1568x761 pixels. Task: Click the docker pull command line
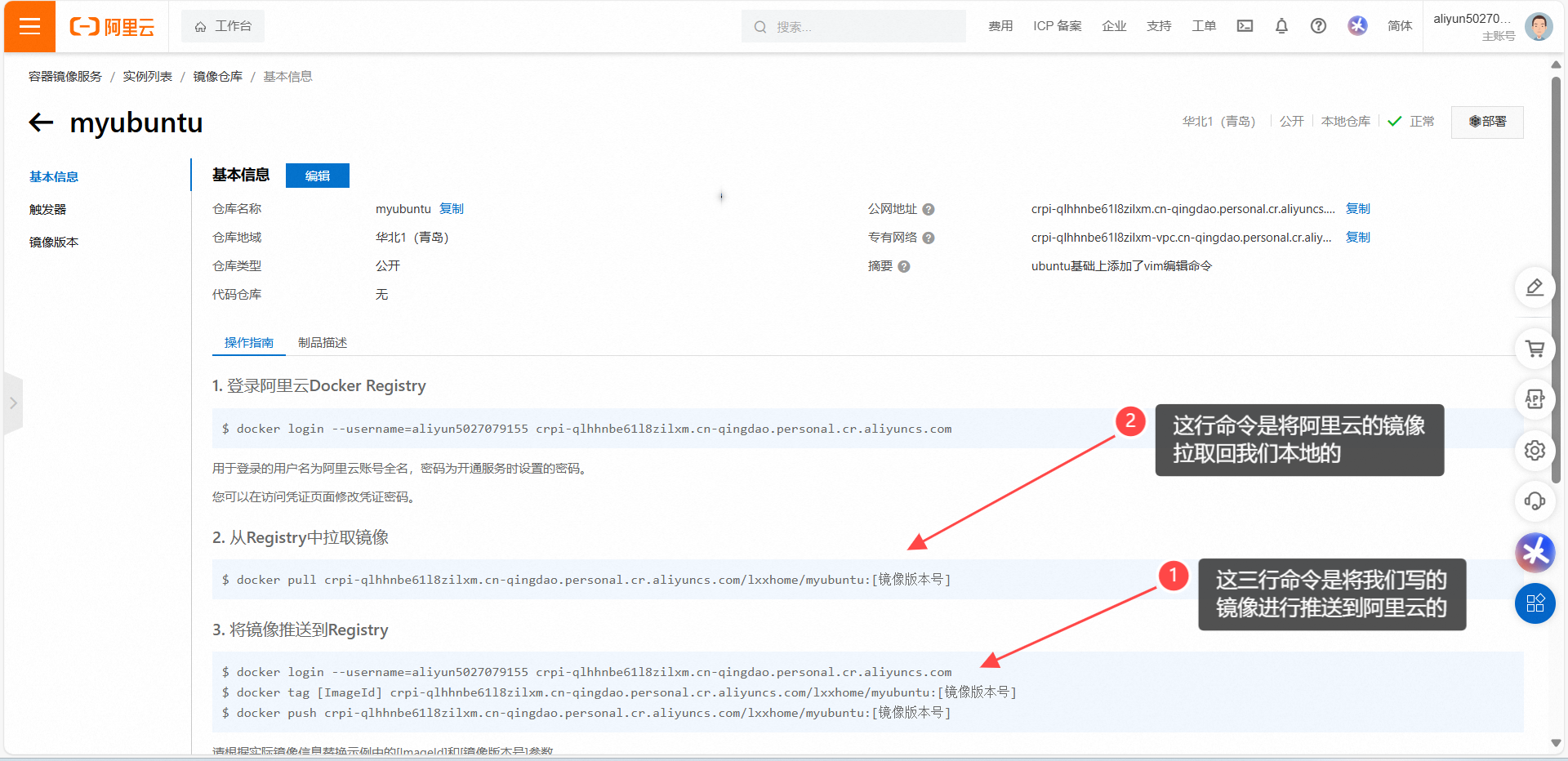point(586,580)
